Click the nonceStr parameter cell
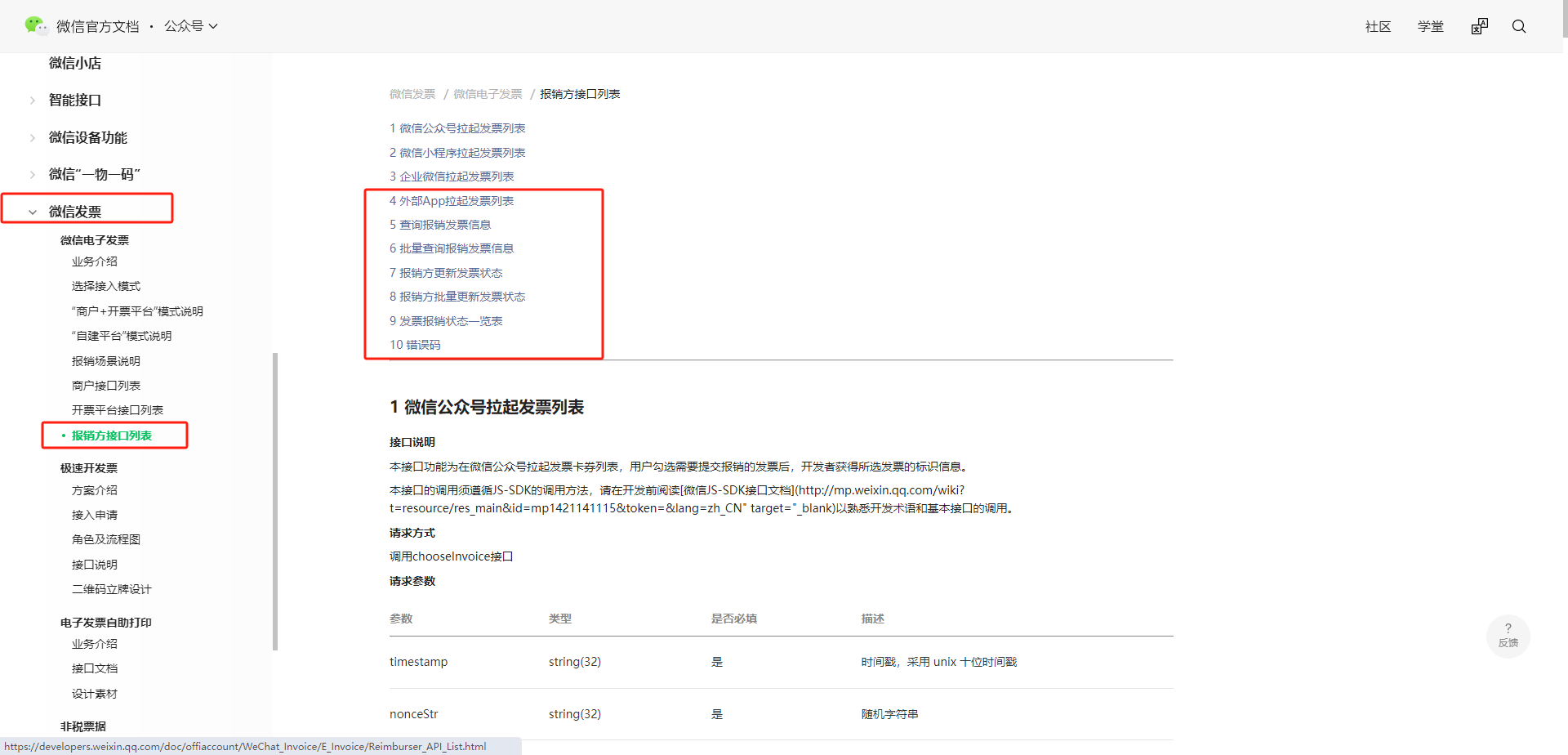This screenshot has width=1568, height=755. pos(414,714)
